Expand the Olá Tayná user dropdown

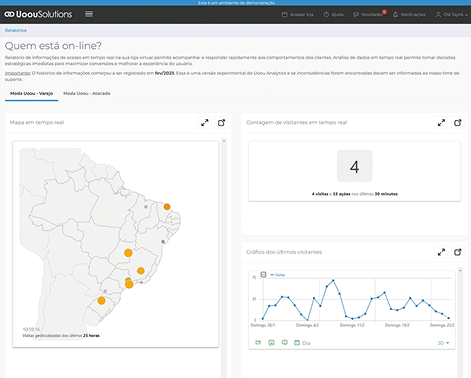[x=452, y=15]
